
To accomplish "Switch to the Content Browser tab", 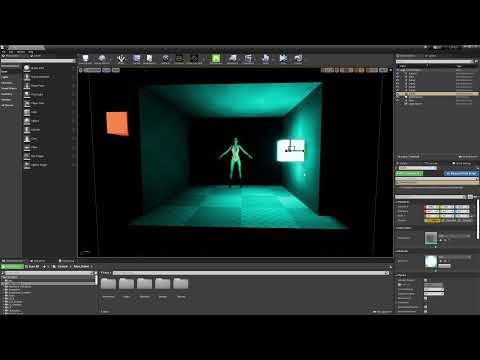I will (x=14, y=261).
